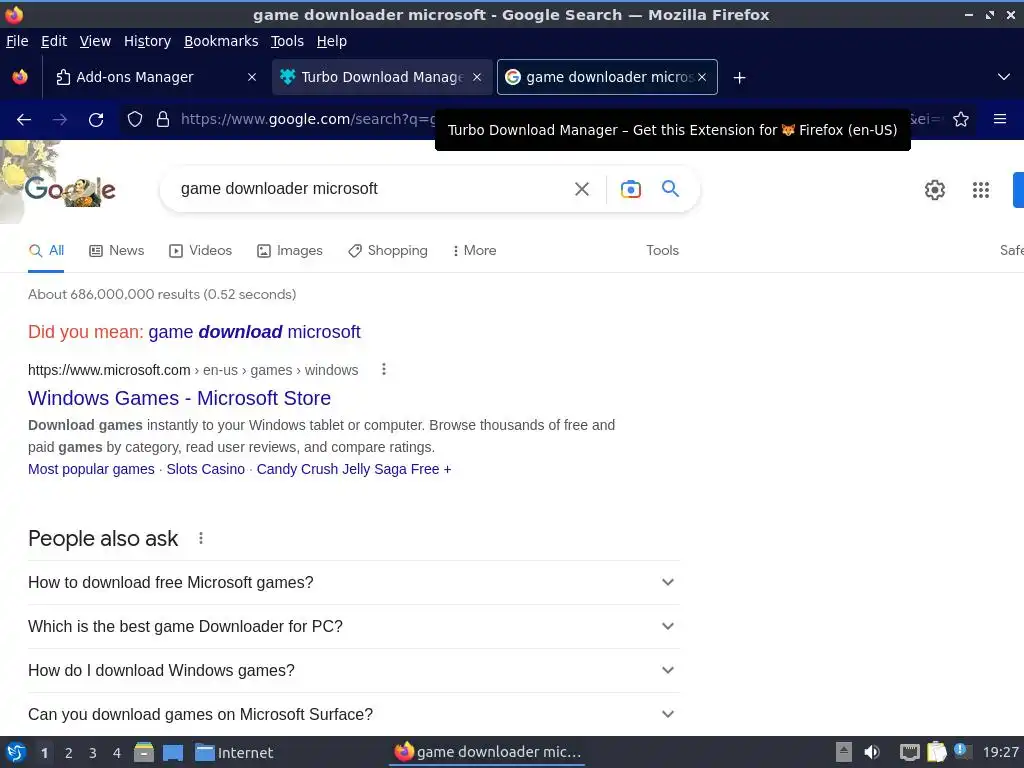Go back to the previous page
The width and height of the screenshot is (1024, 768).
24,120
